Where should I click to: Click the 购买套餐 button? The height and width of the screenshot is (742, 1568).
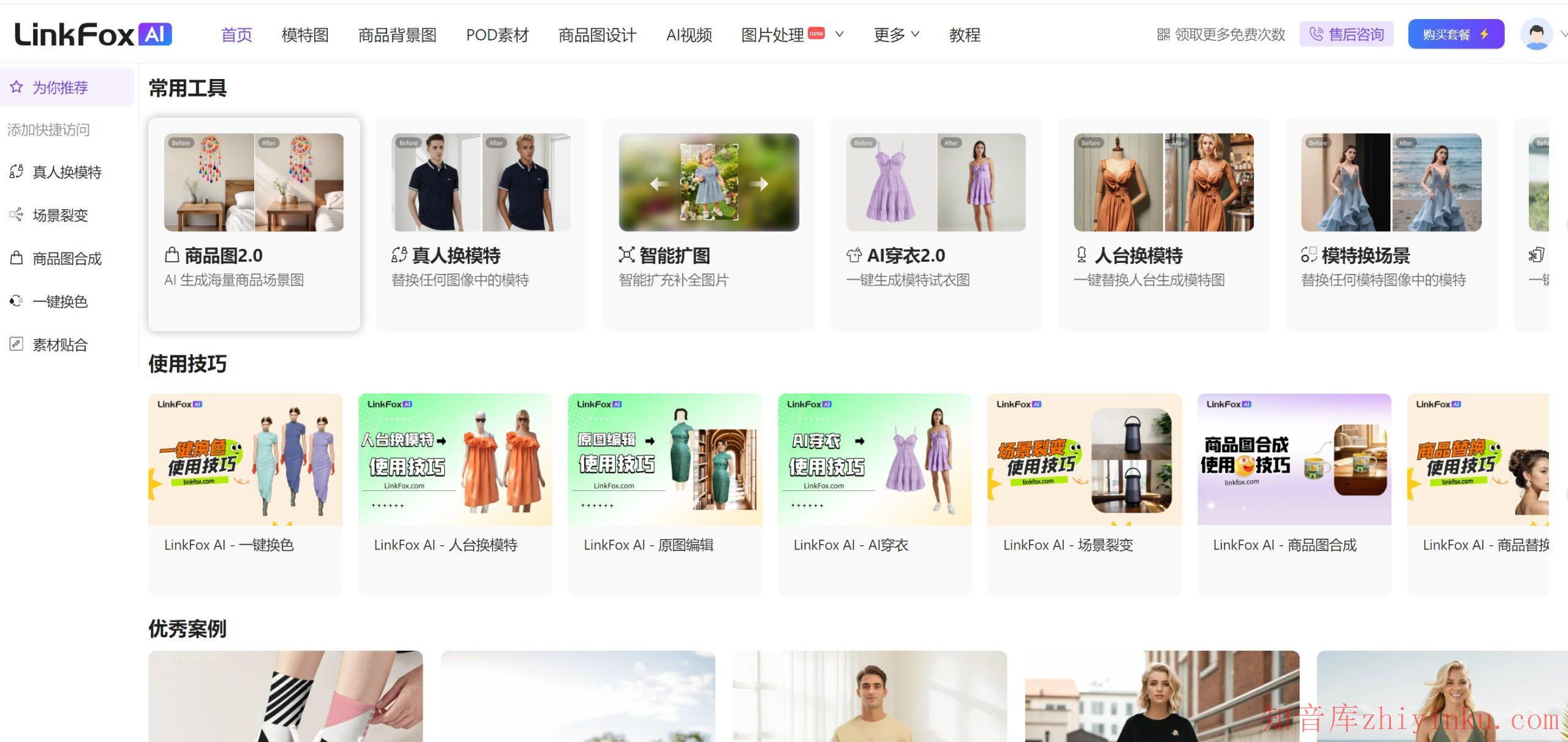coord(1455,34)
